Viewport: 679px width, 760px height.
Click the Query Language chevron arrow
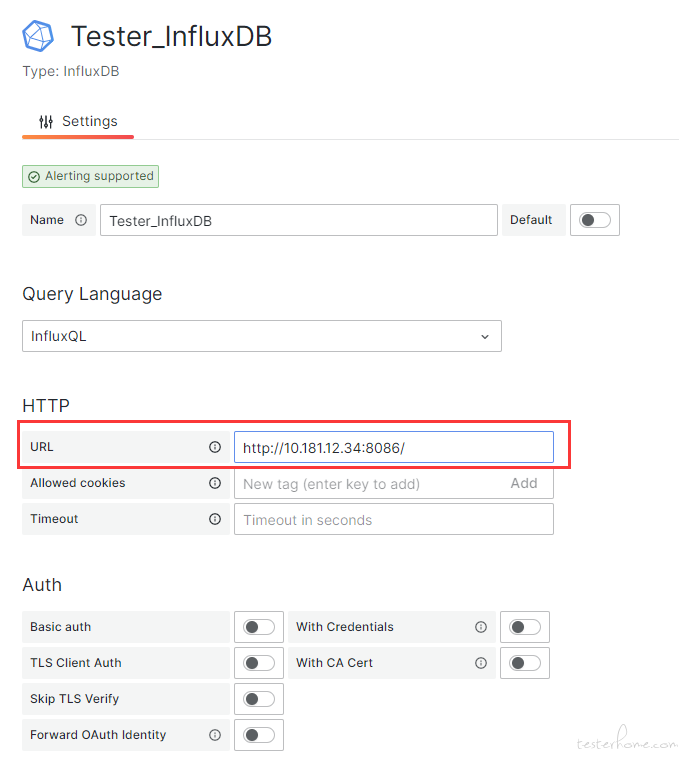click(485, 336)
